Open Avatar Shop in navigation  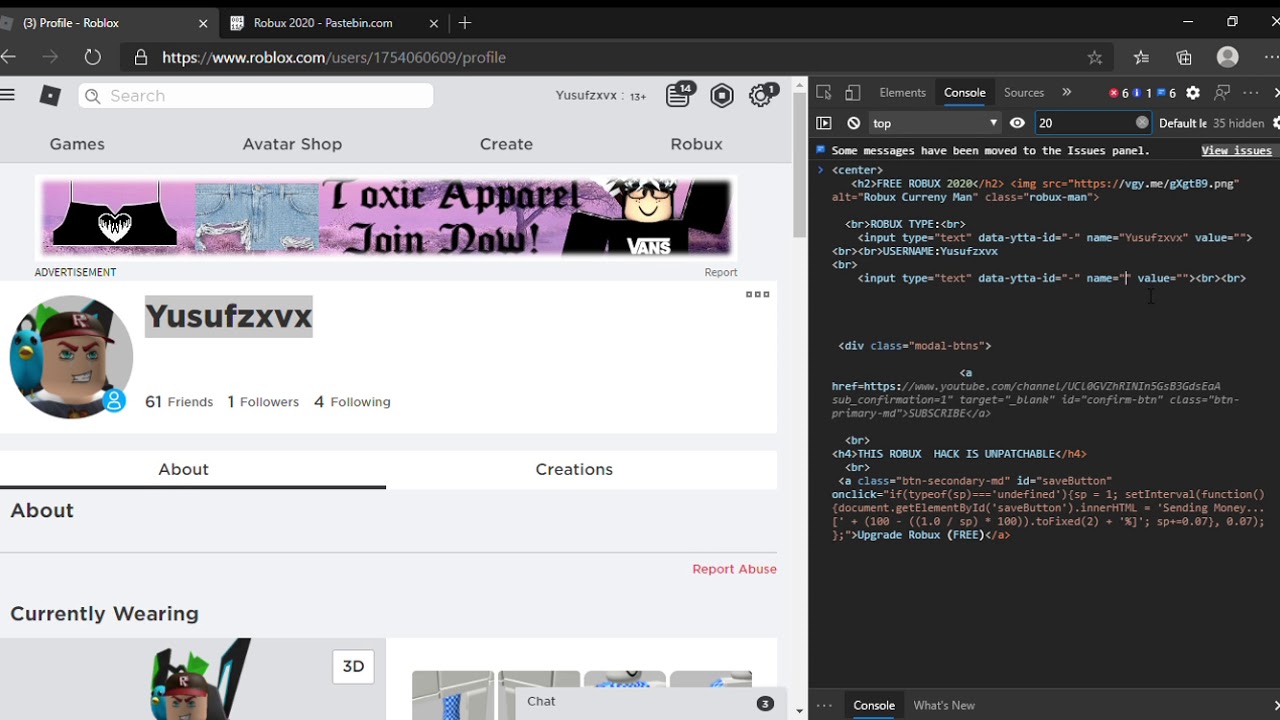click(x=292, y=144)
